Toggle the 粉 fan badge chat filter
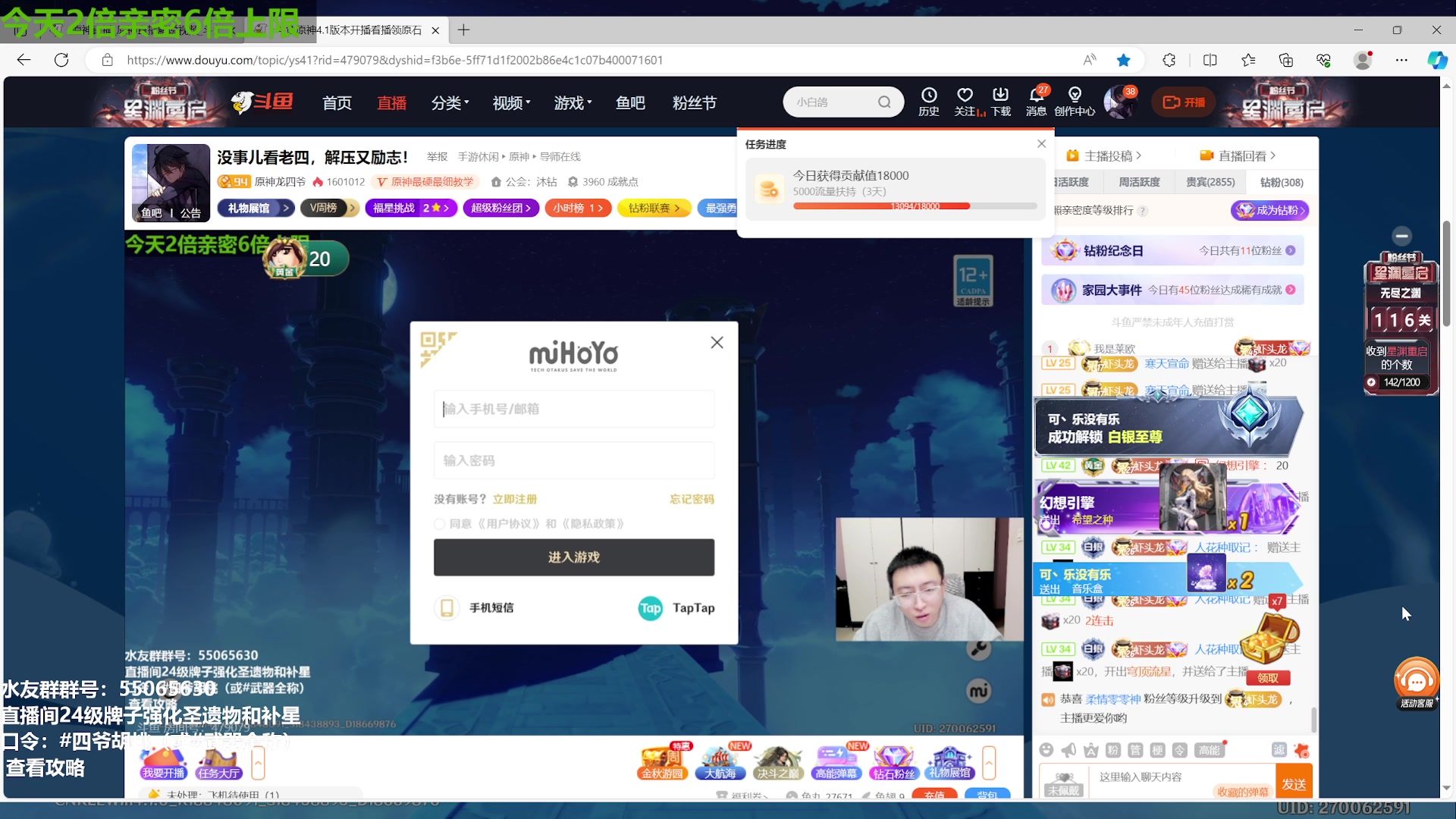1456x819 pixels. tap(1113, 749)
